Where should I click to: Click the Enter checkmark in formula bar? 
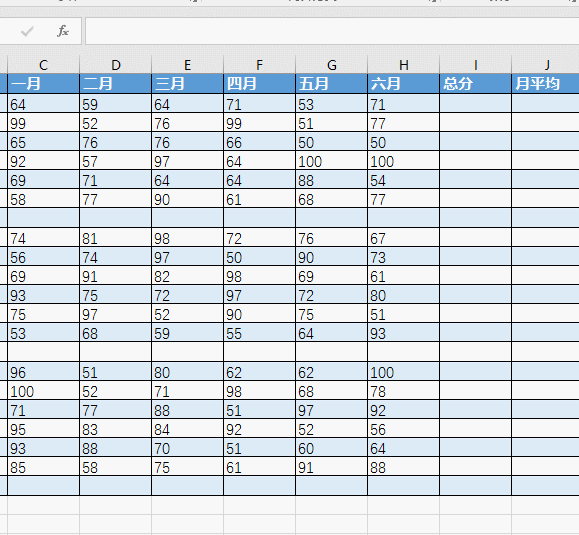(27, 31)
